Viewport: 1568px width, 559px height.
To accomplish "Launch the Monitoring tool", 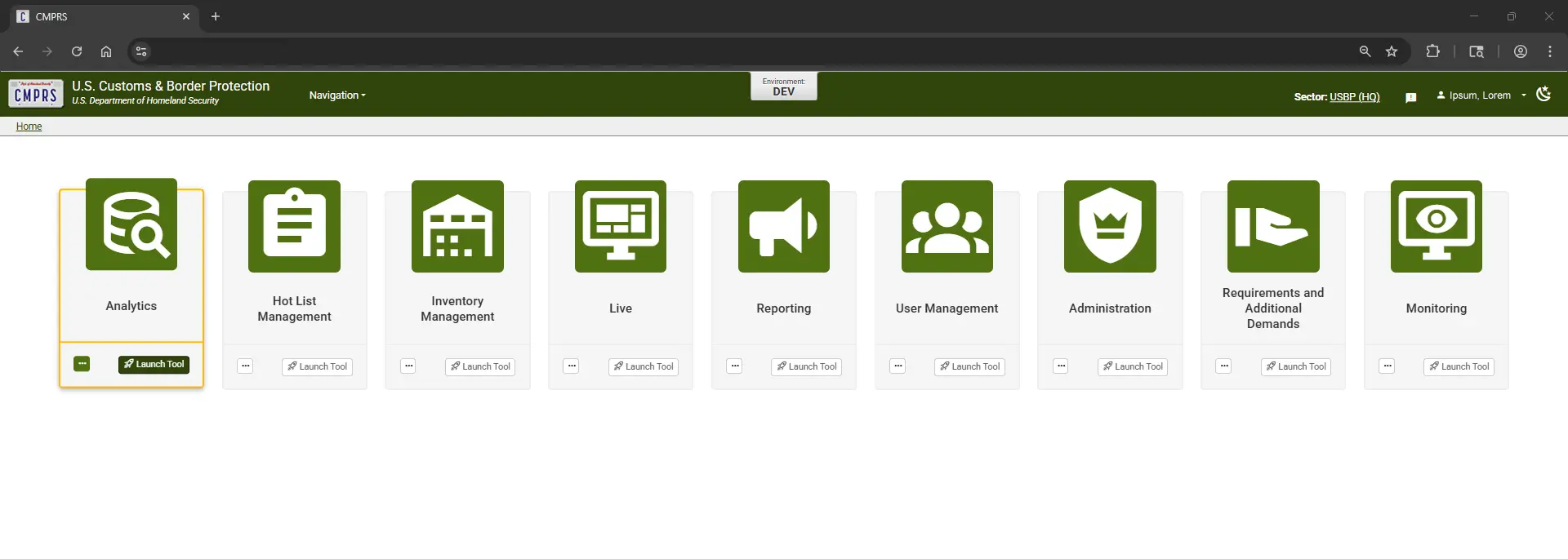I will tap(1459, 367).
